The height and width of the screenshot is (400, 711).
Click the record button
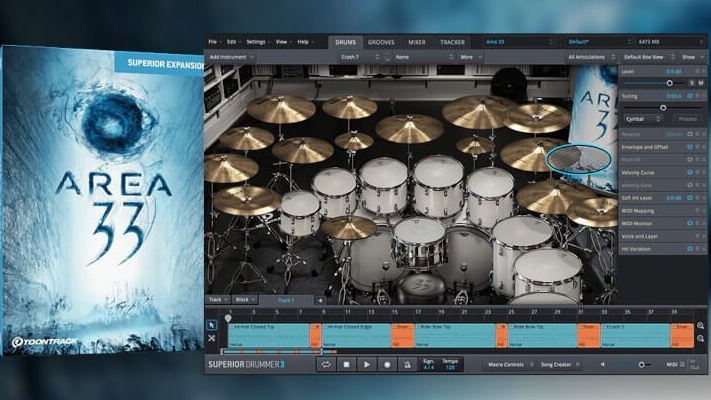click(387, 365)
